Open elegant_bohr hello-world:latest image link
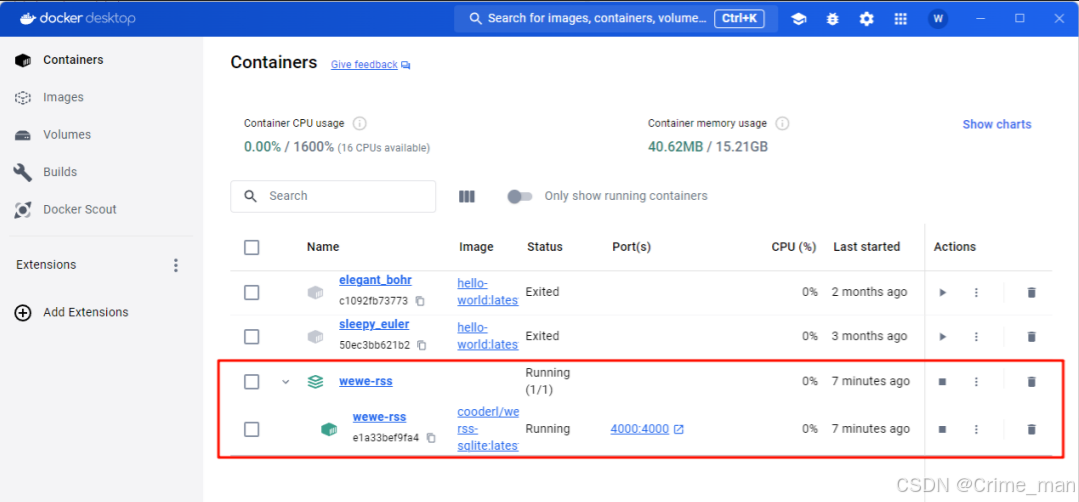Viewport: 1079px width, 502px height. tap(488, 292)
